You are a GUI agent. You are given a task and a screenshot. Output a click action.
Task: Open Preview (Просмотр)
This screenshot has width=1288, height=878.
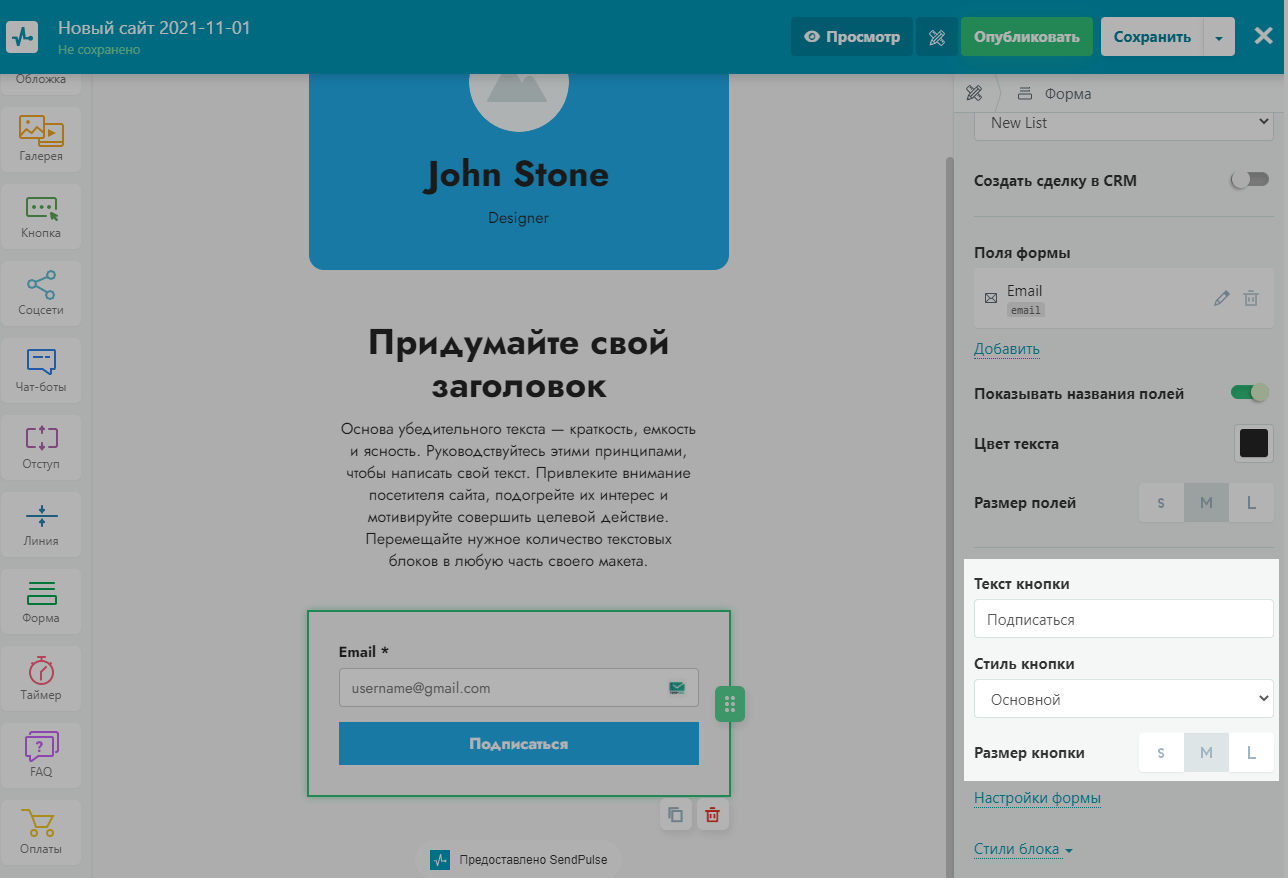coord(852,37)
